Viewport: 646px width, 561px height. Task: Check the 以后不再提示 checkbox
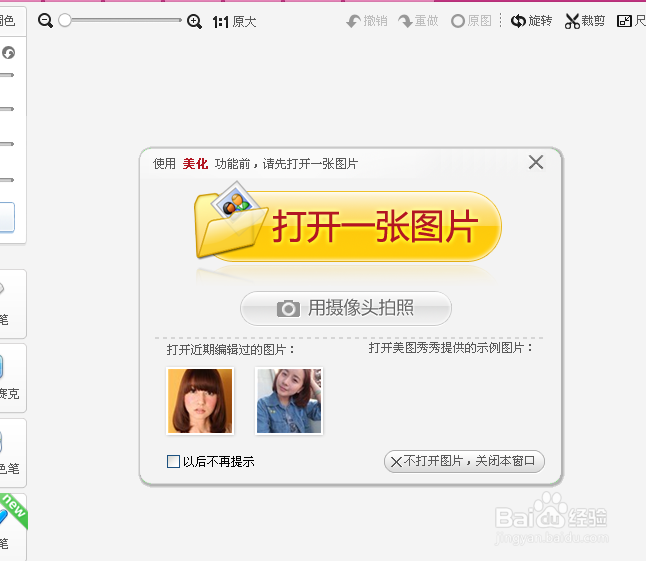coord(173,461)
